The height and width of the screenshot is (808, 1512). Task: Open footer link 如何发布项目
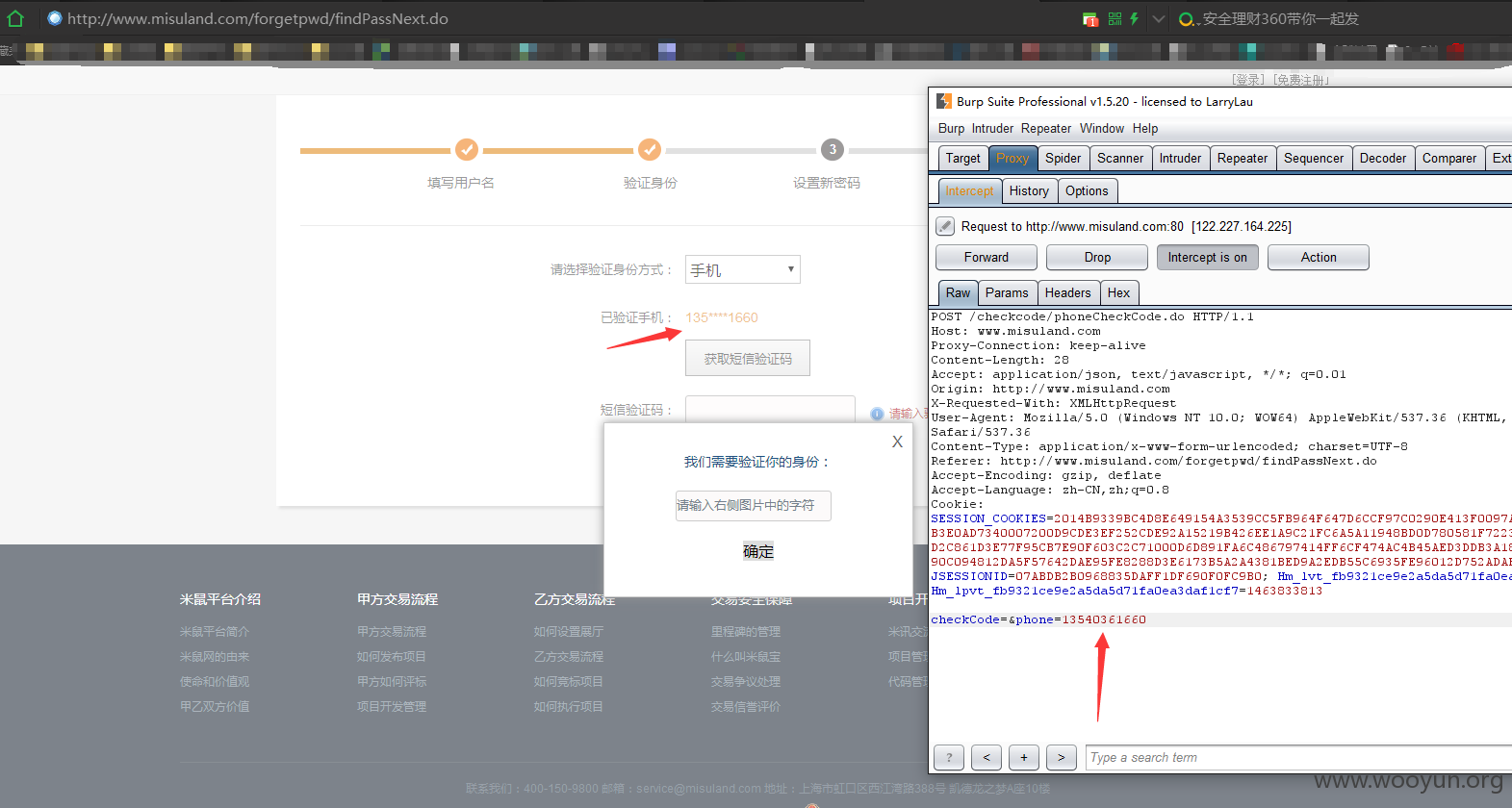point(392,657)
